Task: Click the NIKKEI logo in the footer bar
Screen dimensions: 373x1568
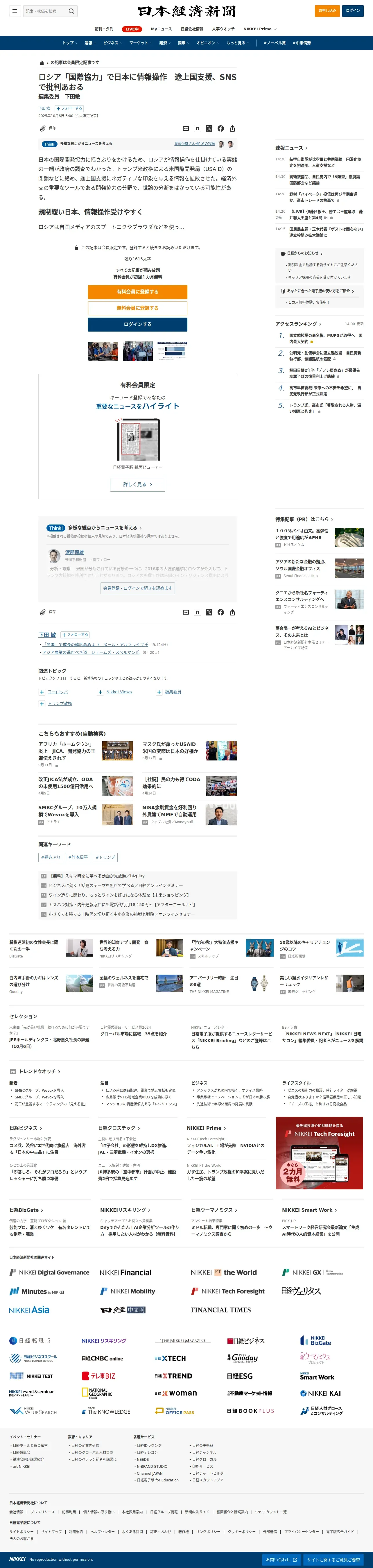Action: [x=18, y=1559]
